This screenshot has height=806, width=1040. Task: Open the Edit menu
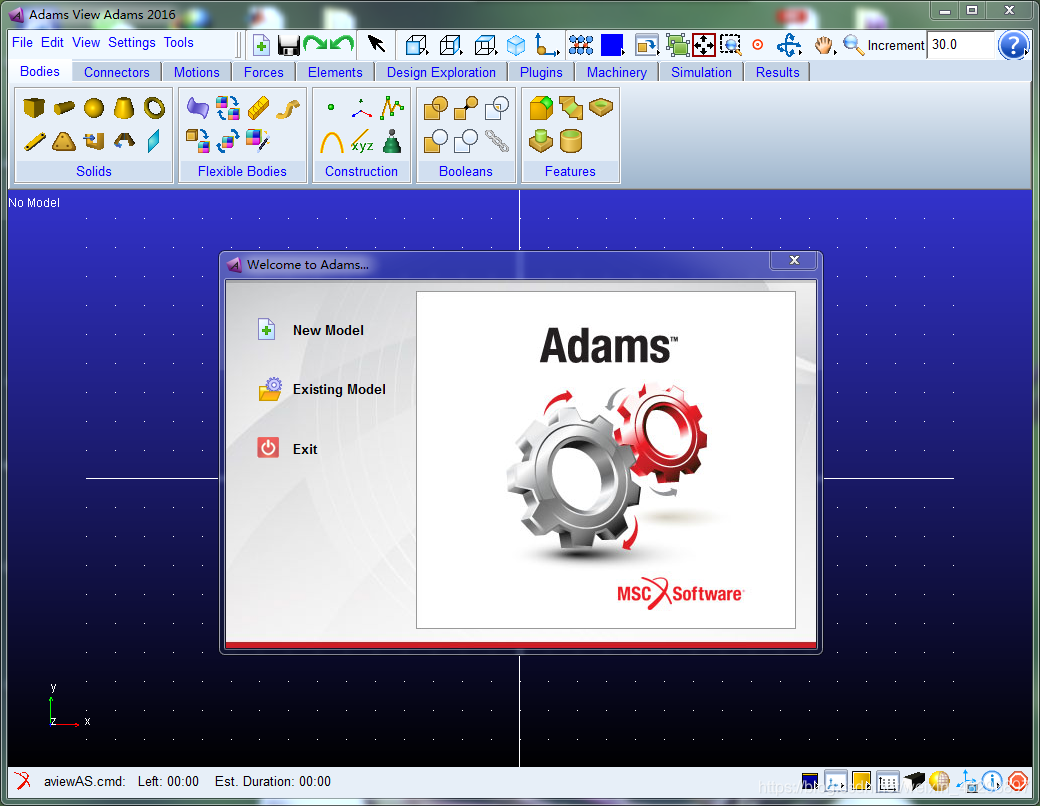[52, 42]
